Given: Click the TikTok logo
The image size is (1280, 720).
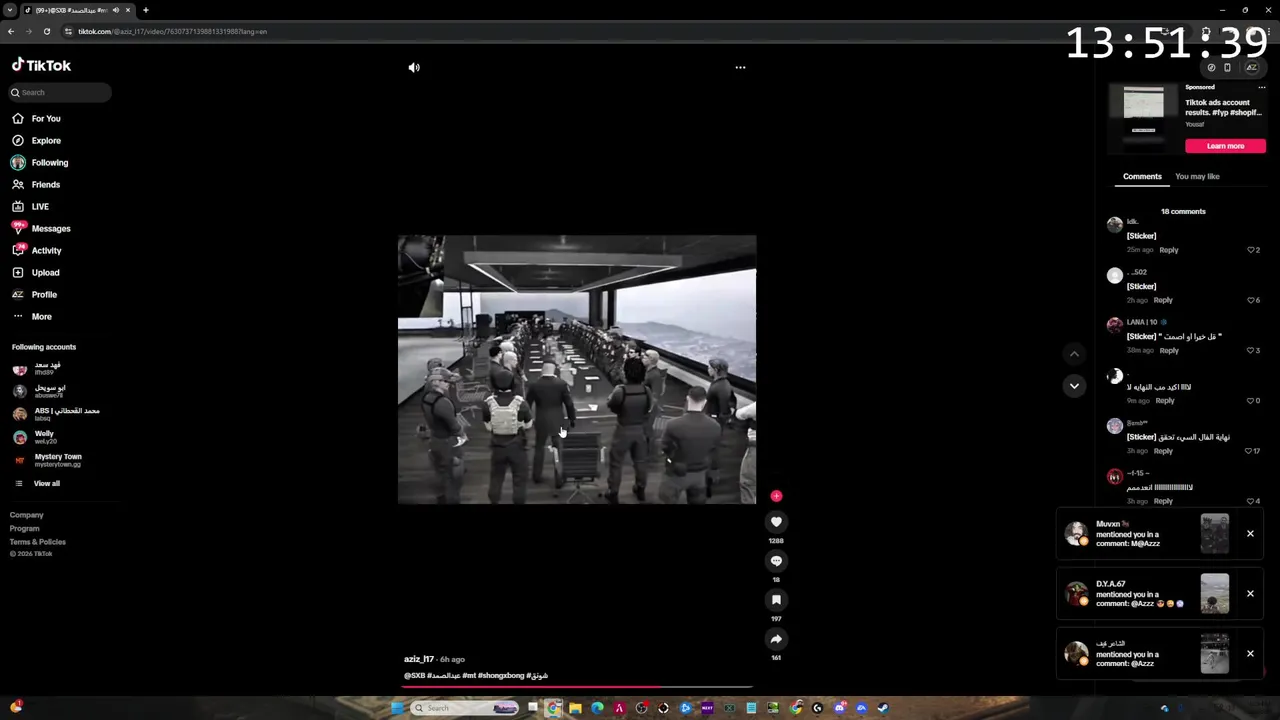Looking at the screenshot, I should tap(41, 65).
